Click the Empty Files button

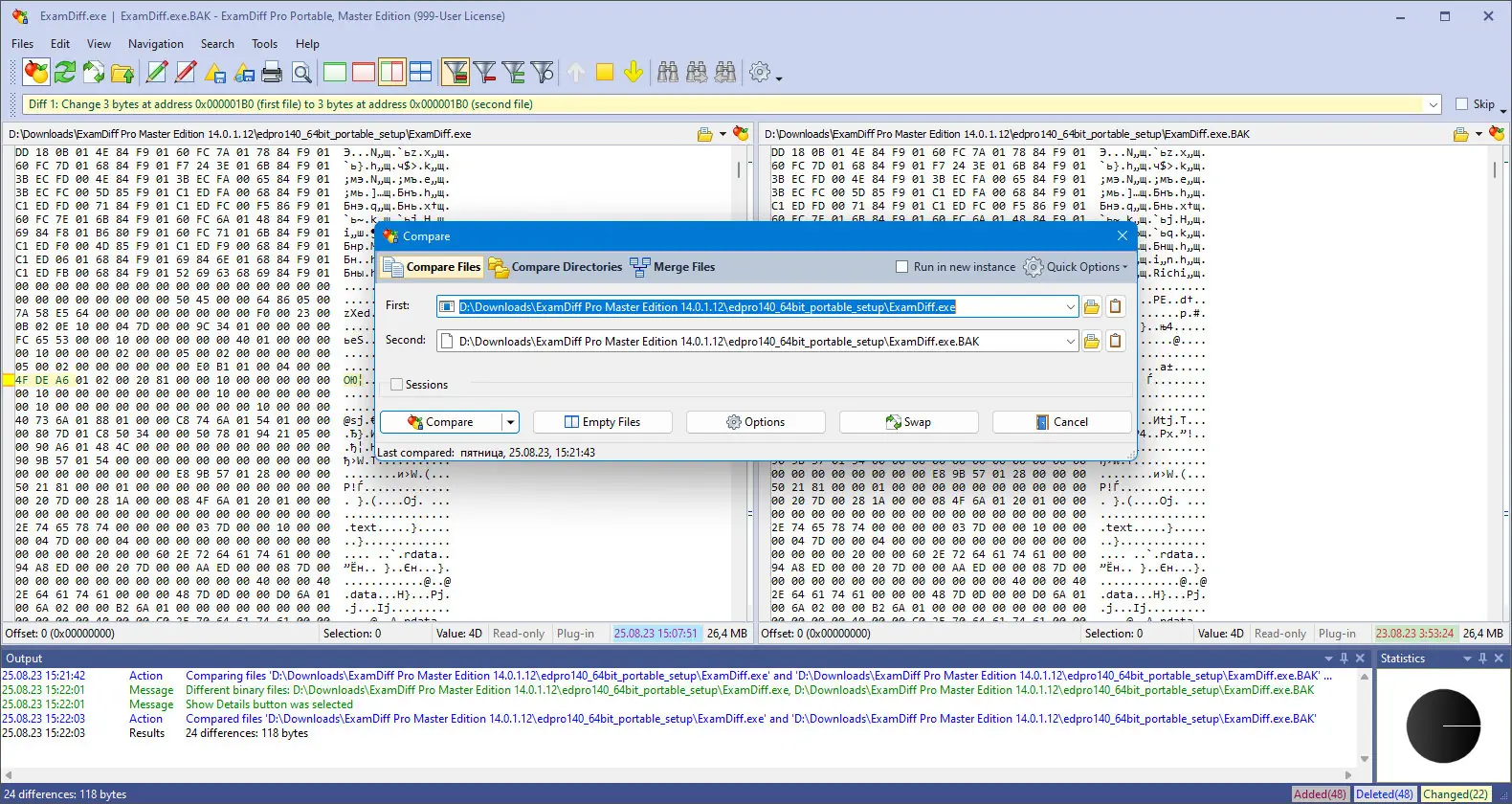coord(603,422)
